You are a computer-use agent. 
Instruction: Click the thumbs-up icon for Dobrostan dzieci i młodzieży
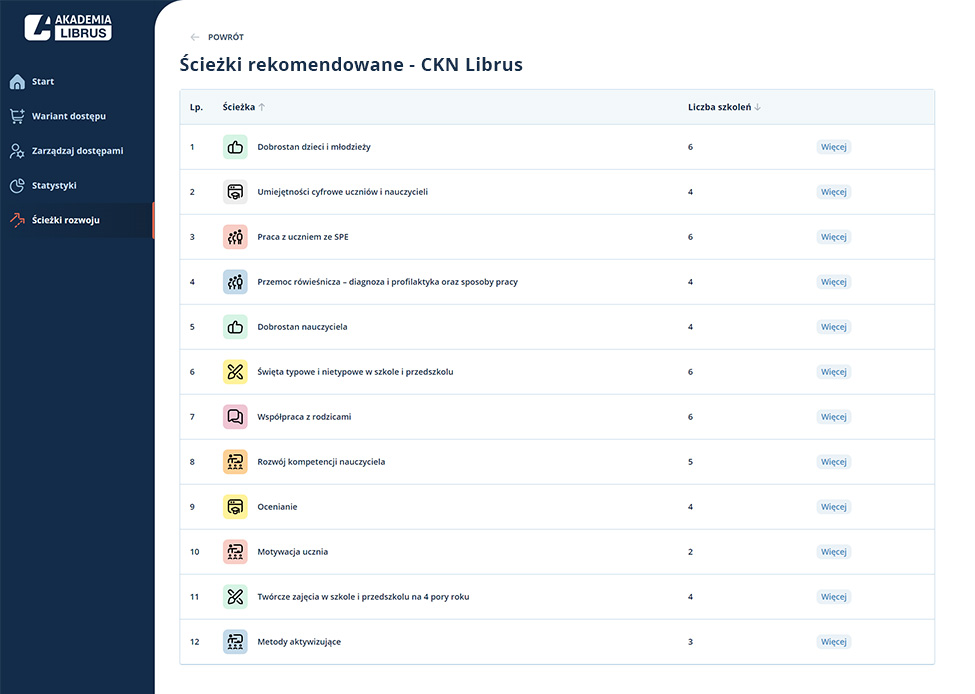(x=235, y=147)
